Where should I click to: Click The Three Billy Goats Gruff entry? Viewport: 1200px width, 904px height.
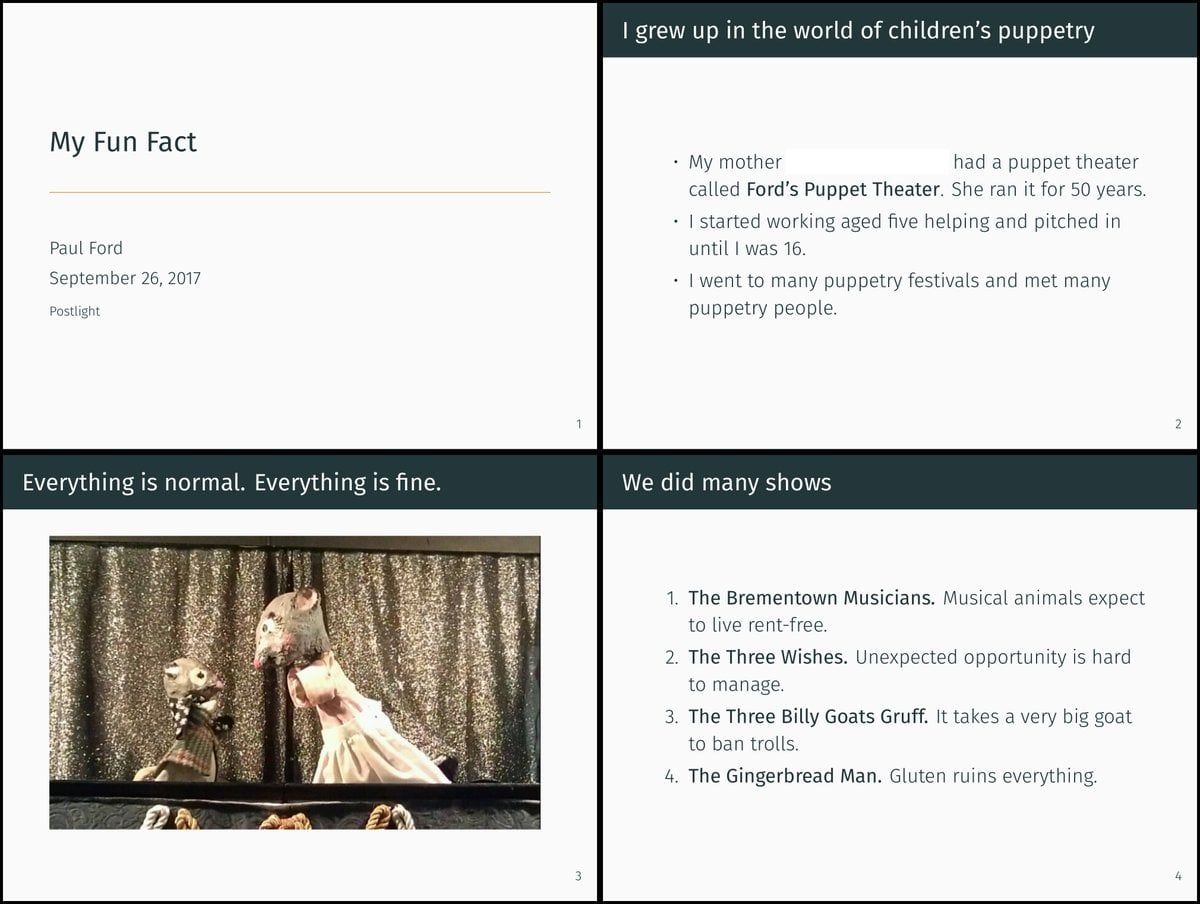click(x=808, y=716)
